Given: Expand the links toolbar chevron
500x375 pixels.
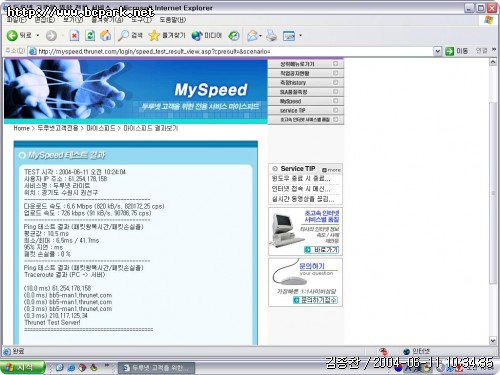Looking at the screenshot, I should 494,50.
